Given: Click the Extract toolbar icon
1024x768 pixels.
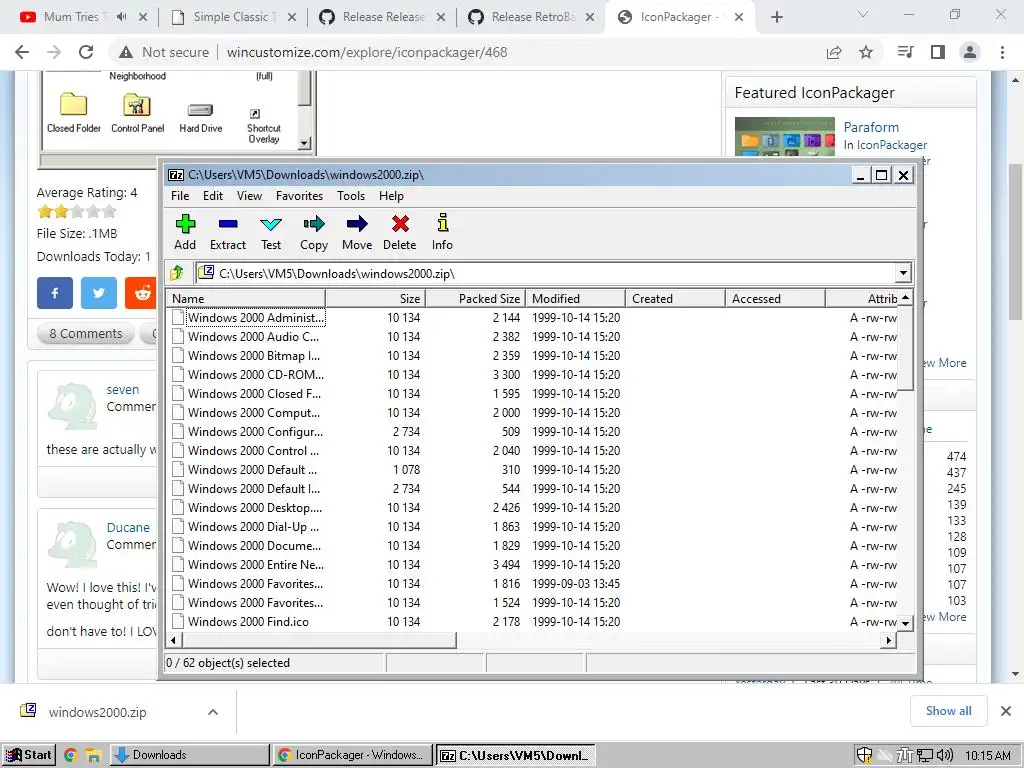Looking at the screenshot, I should point(228,225).
